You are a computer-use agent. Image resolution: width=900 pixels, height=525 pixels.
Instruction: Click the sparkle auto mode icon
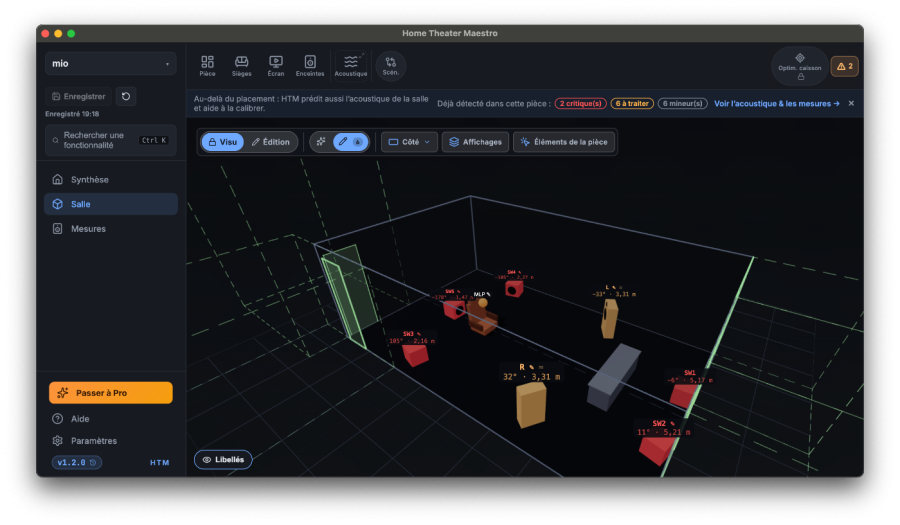(x=321, y=142)
